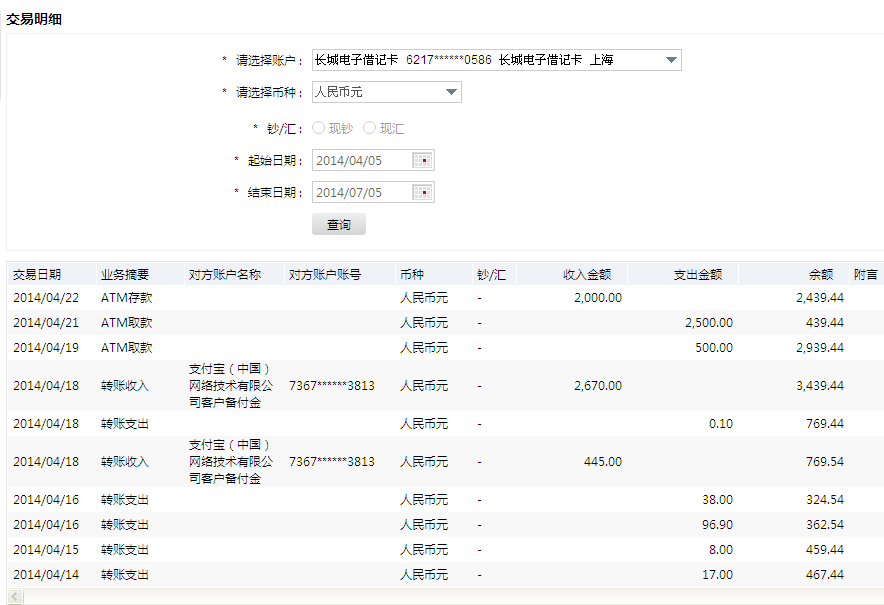Click the 3,439.44 balance value

pos(820,386)
